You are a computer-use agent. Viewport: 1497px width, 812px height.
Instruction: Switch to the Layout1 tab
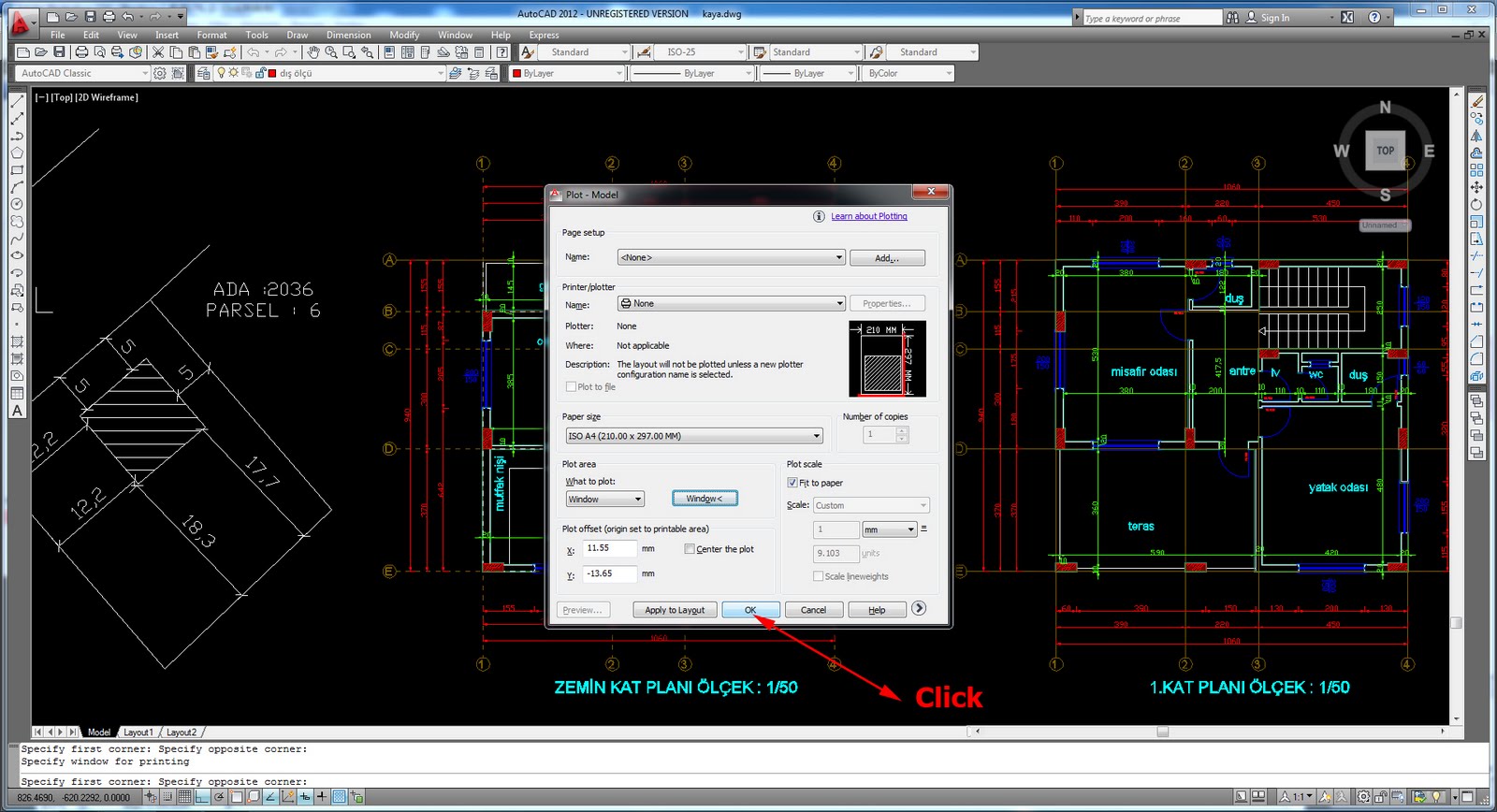(138, 732)
